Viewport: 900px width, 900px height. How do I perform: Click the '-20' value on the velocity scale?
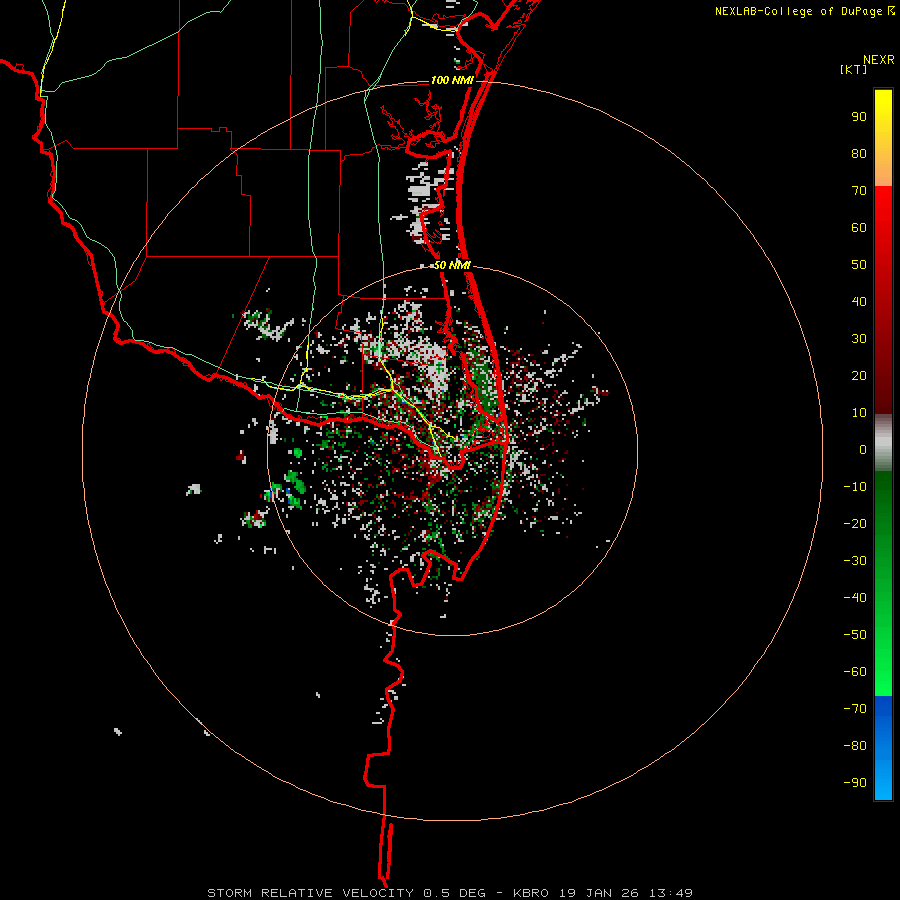point(855,524)
